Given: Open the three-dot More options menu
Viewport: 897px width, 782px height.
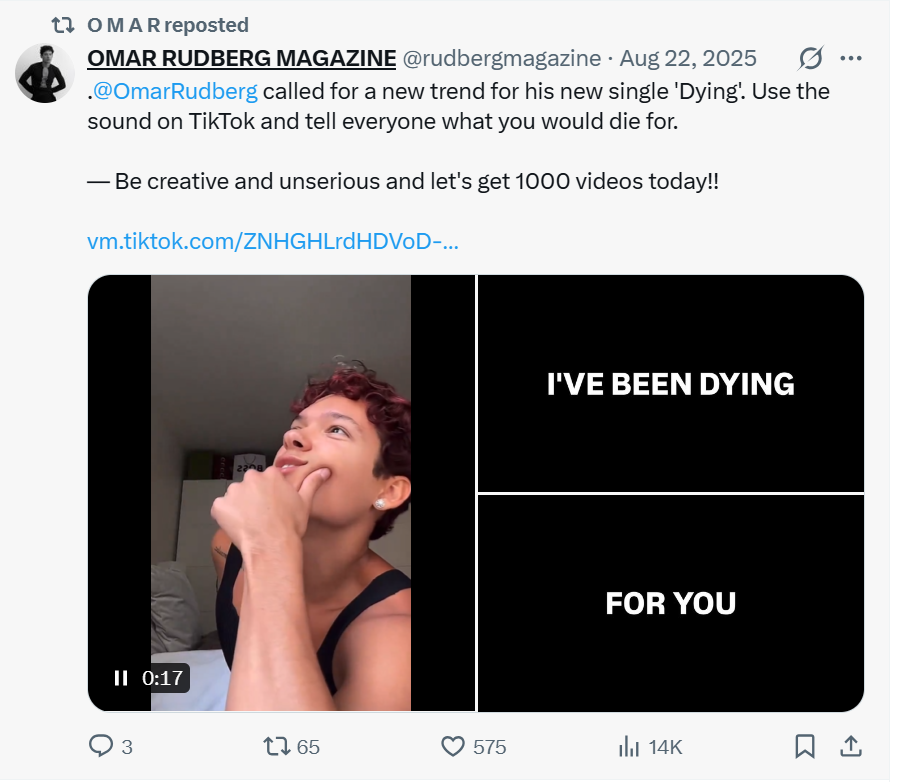Looking at the screenshot, I should coord(851,59).
